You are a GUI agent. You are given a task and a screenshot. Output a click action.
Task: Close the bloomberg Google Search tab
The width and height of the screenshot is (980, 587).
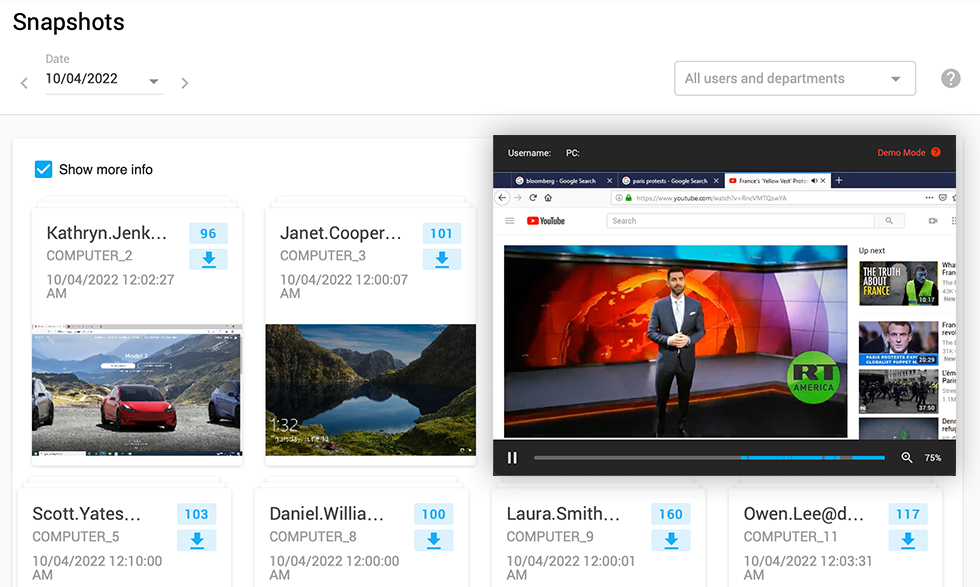[x=609, y=181]
